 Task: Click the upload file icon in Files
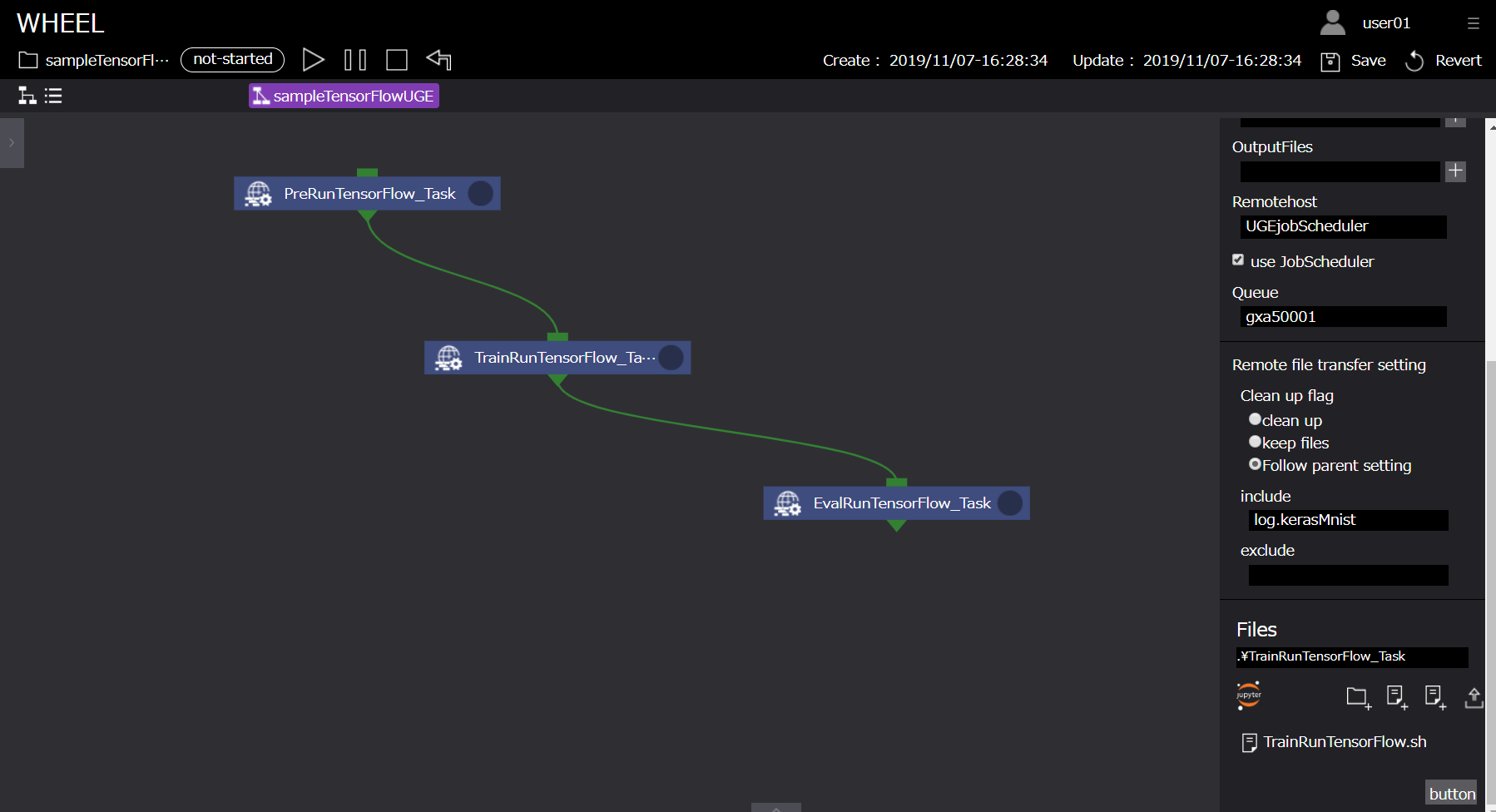tap(1474, 697)
